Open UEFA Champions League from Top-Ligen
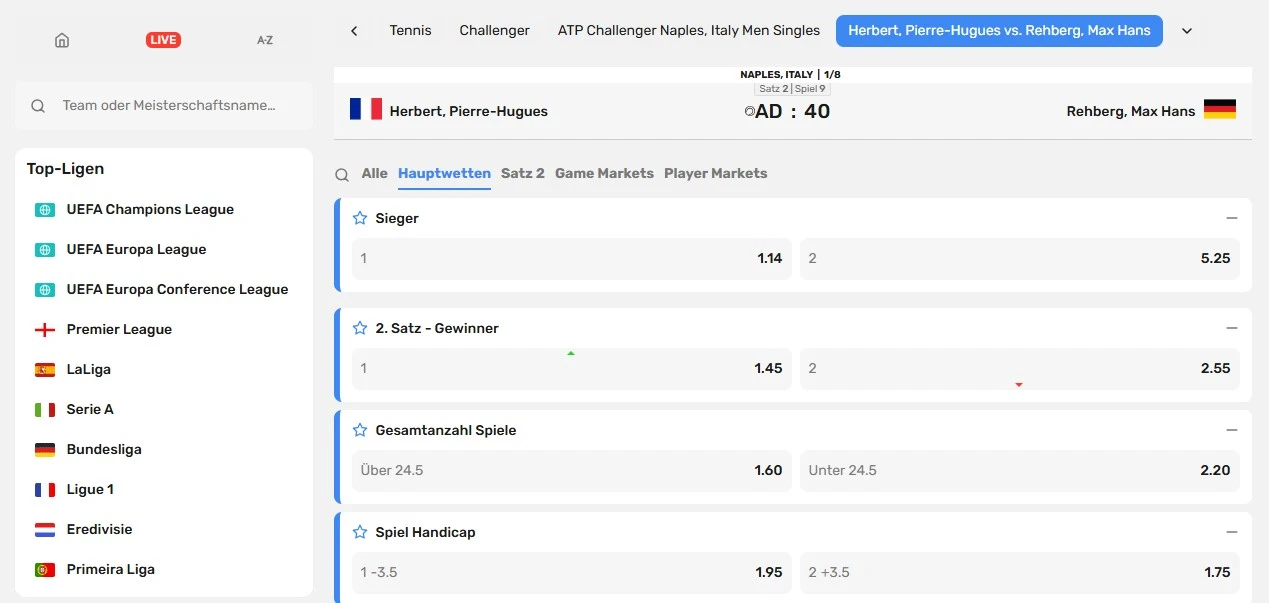The image size is (1269, 603). point(150,209)
